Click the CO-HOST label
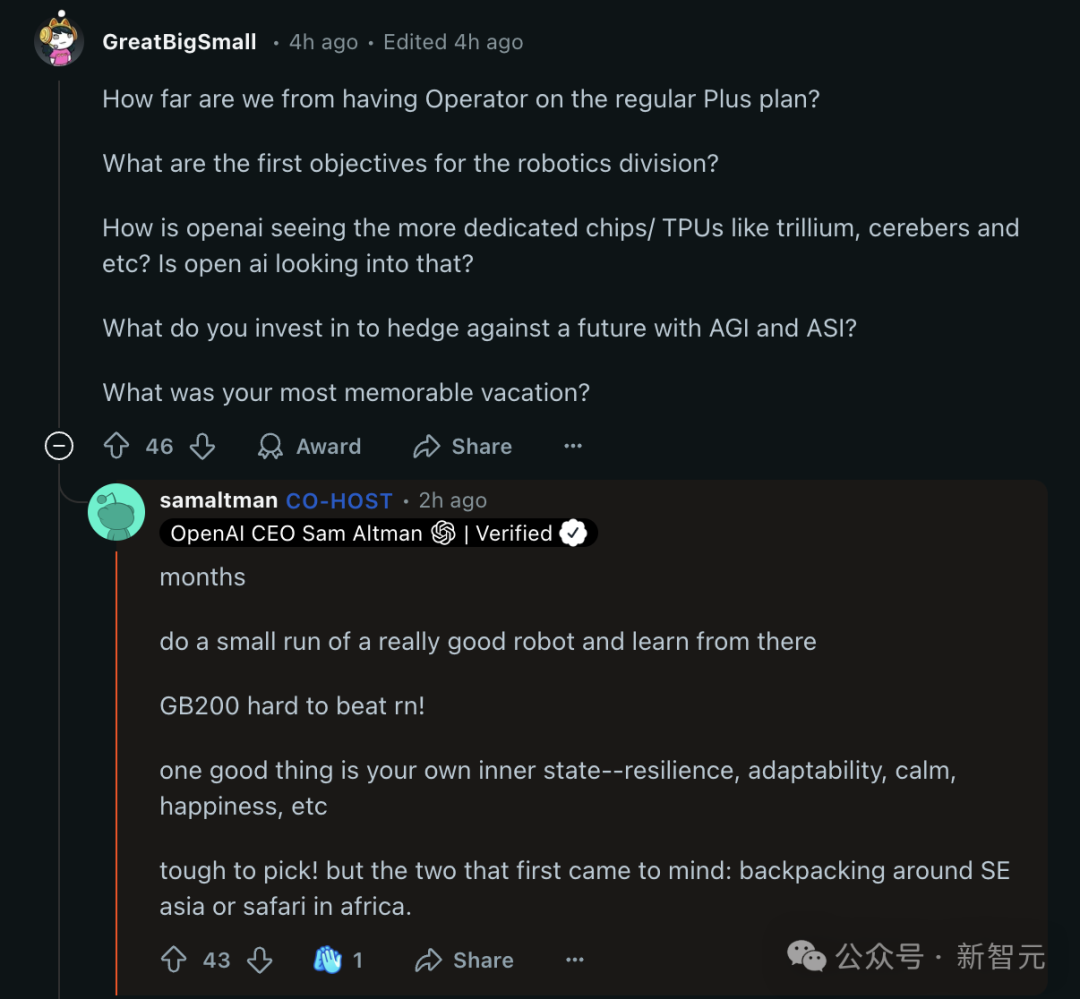The height and width of the screenshot is (999, 1080). tap(339, 500)
